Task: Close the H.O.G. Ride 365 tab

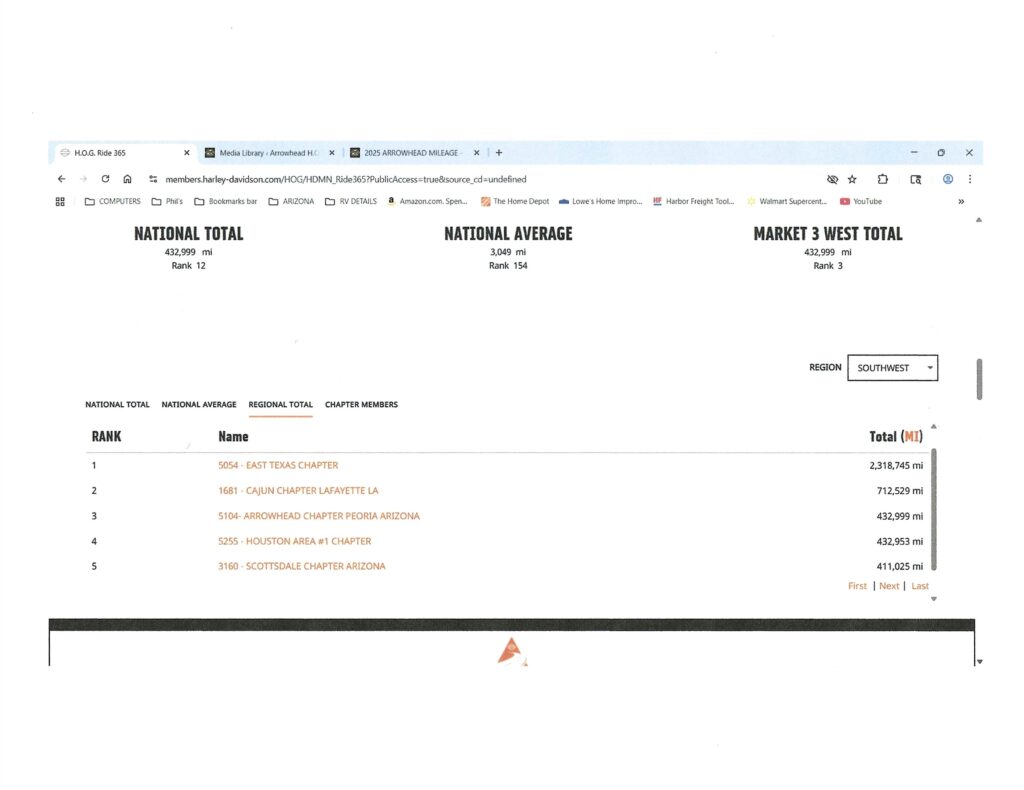Action: [x=187, y=153]
